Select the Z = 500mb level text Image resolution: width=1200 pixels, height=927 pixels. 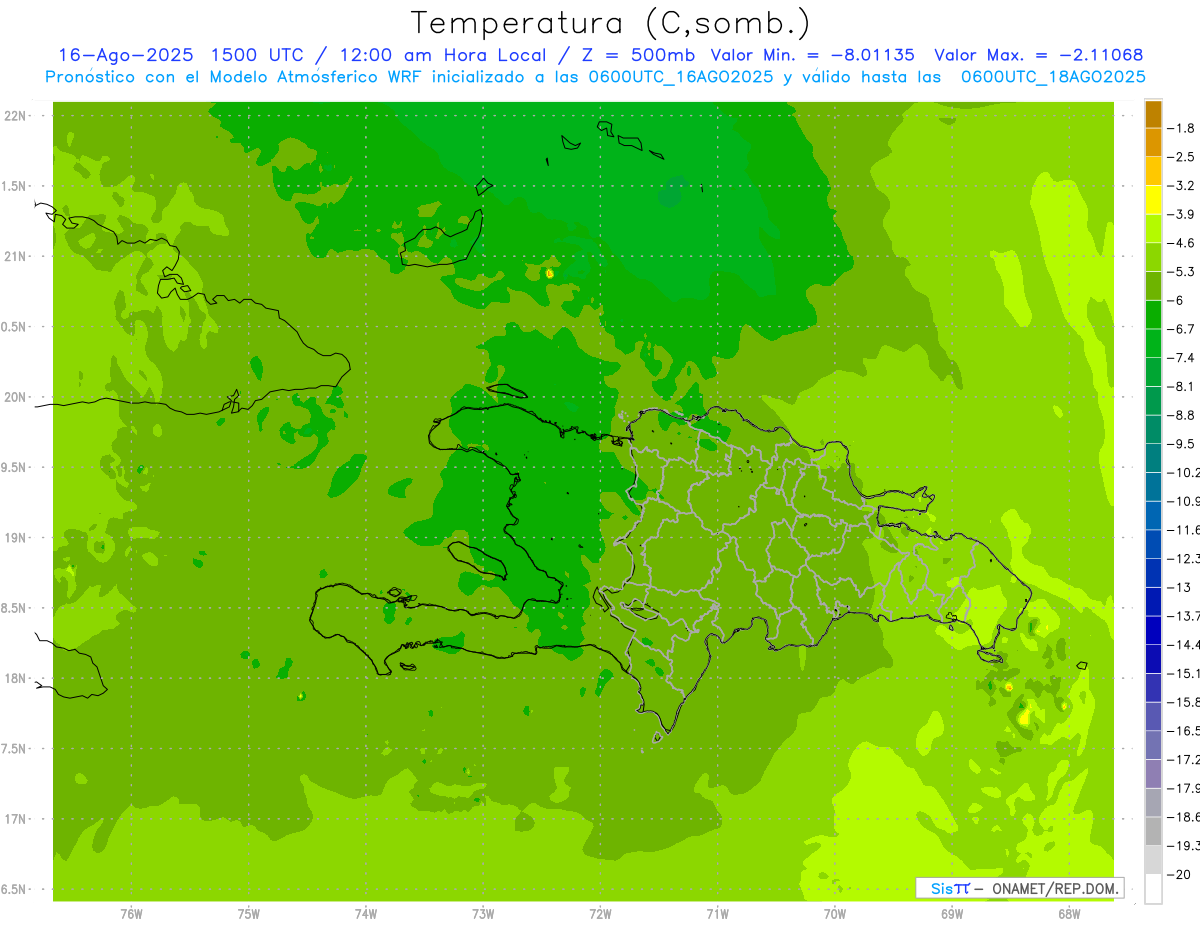click(x=638, y=56)
